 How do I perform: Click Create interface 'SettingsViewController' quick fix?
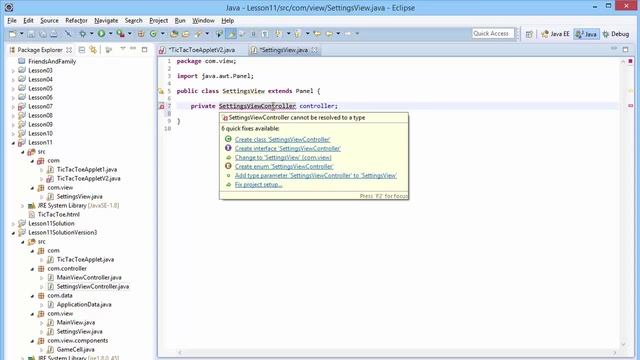288,149
